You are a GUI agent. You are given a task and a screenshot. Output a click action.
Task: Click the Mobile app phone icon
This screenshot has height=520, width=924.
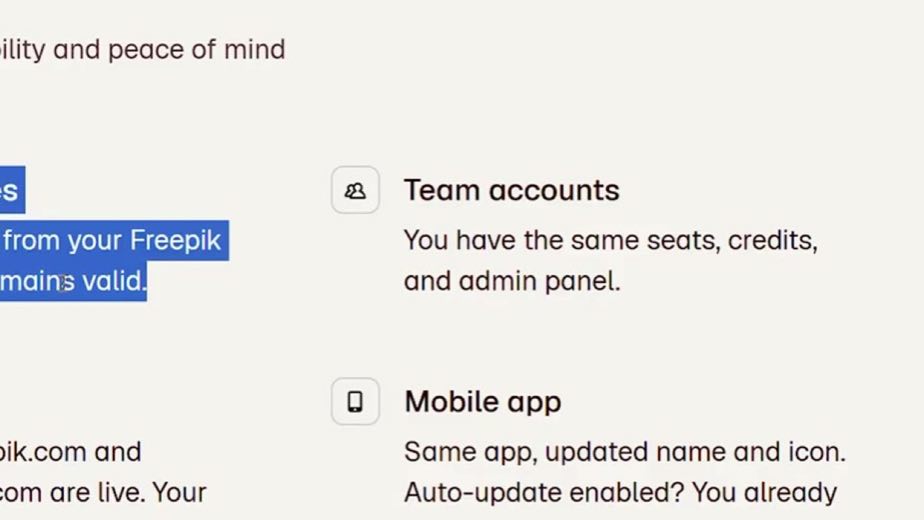[x=355, y=401]
